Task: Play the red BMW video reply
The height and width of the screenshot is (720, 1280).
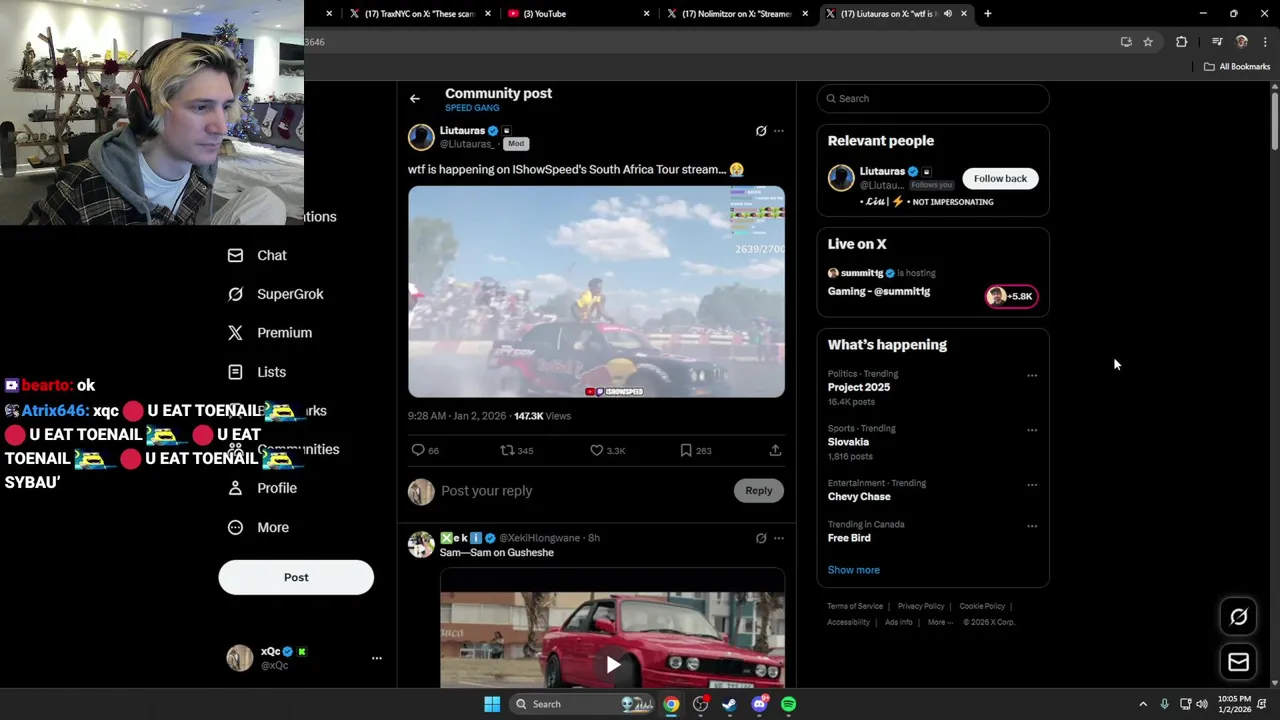Action: point(613,664)
